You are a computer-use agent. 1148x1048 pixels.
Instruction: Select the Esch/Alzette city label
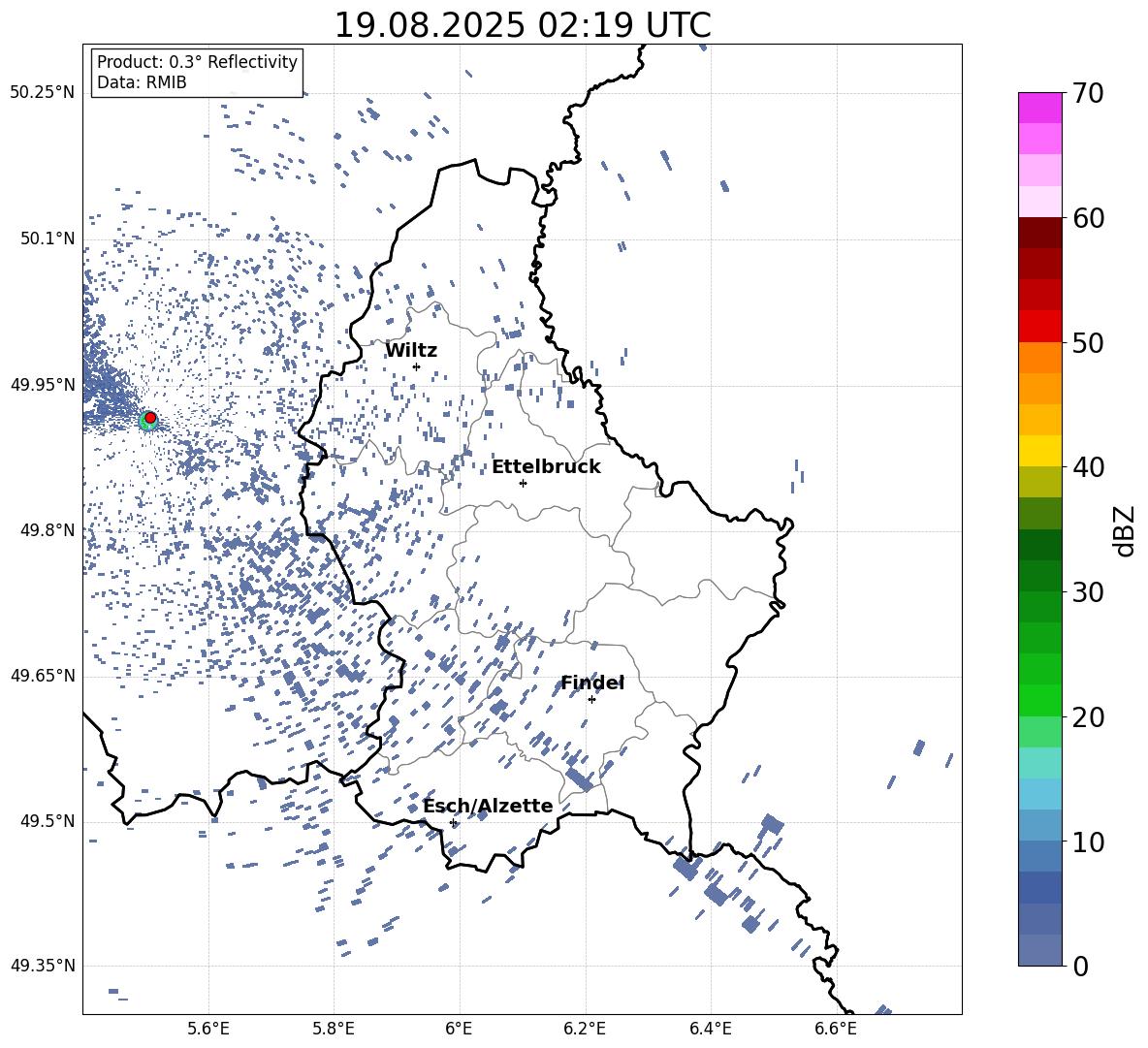tap(488, 807)
